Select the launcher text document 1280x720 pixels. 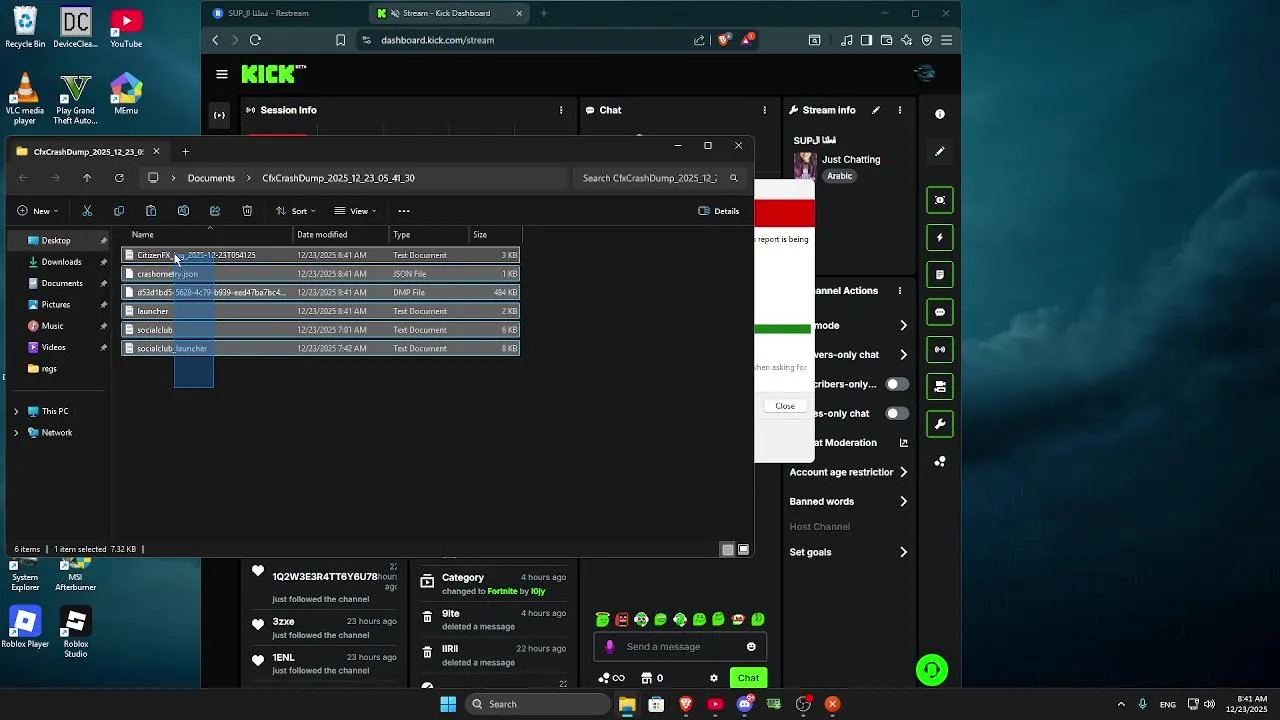tap(320, 311)
